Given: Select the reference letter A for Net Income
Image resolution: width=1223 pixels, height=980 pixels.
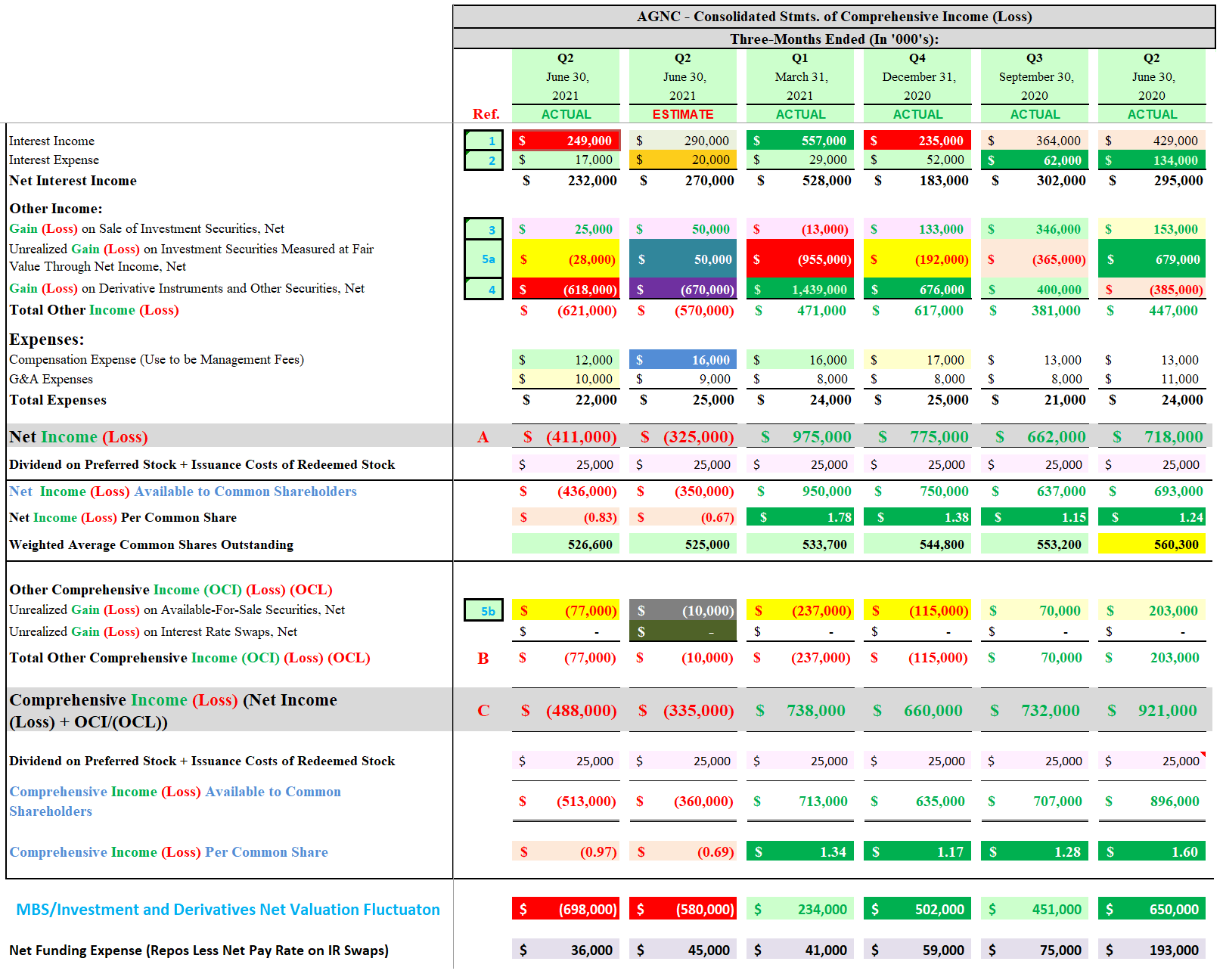Looking at the screenshot, I should (x=483, y=437).
